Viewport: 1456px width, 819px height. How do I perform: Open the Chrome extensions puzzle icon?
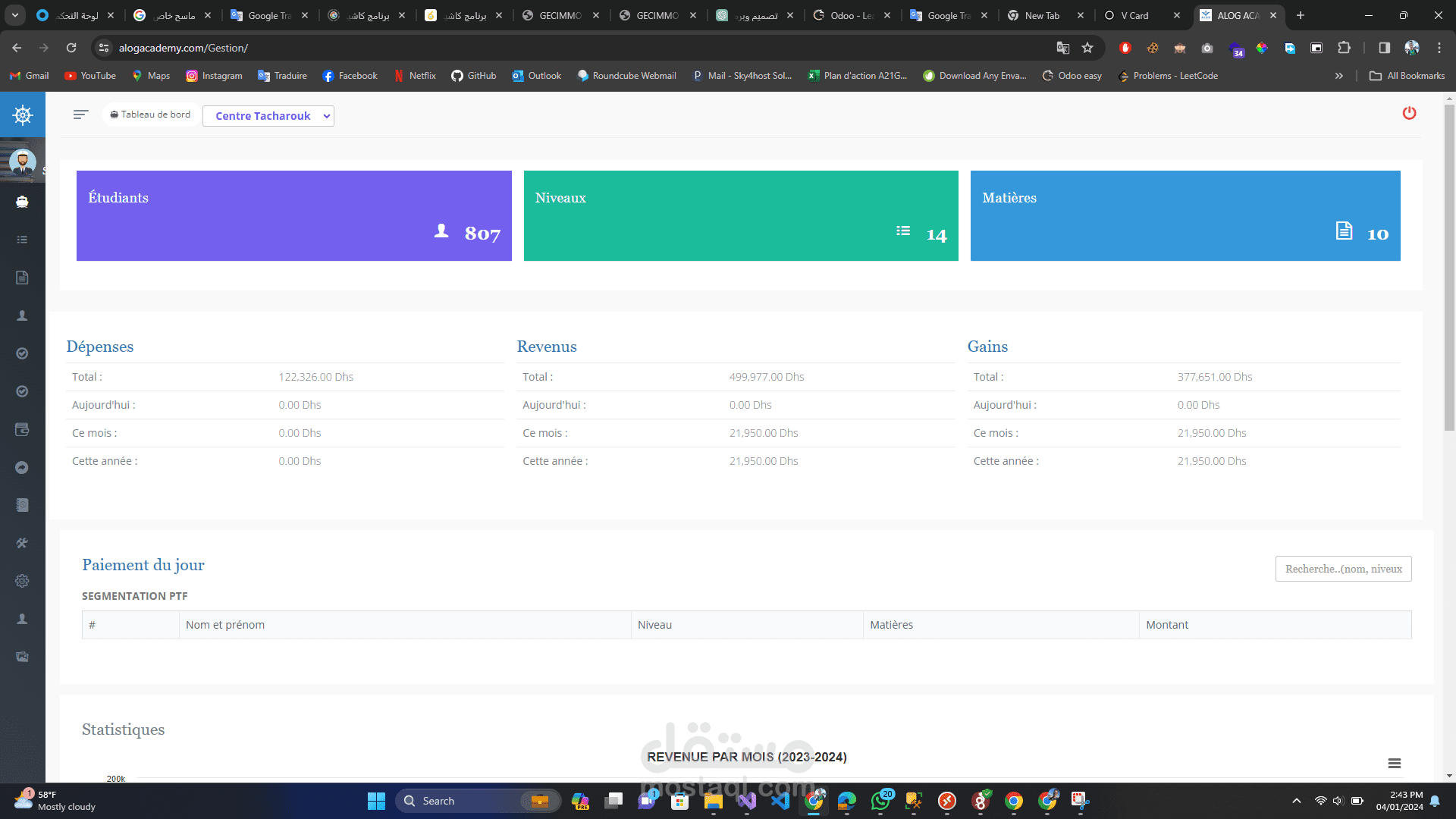tap(1344, 48)
